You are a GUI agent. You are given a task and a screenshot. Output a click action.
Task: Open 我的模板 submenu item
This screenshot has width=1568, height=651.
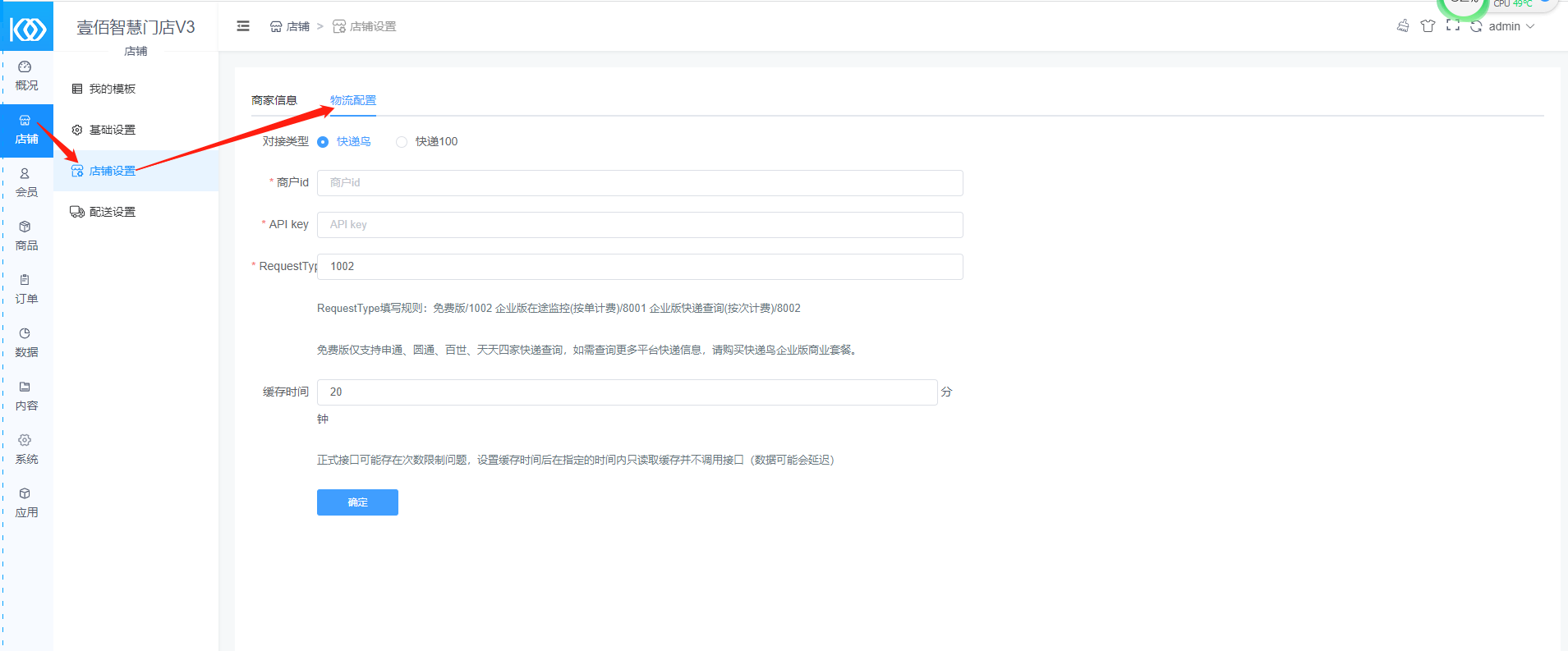tap(136, 89)
